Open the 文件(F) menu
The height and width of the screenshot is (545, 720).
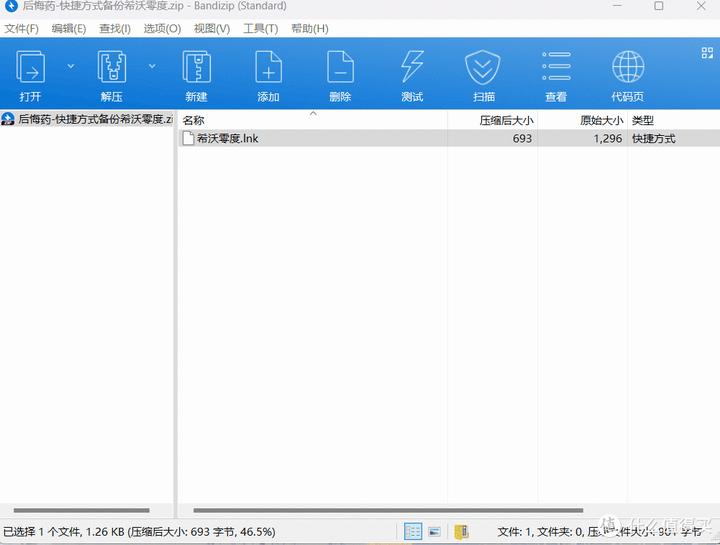22,29
